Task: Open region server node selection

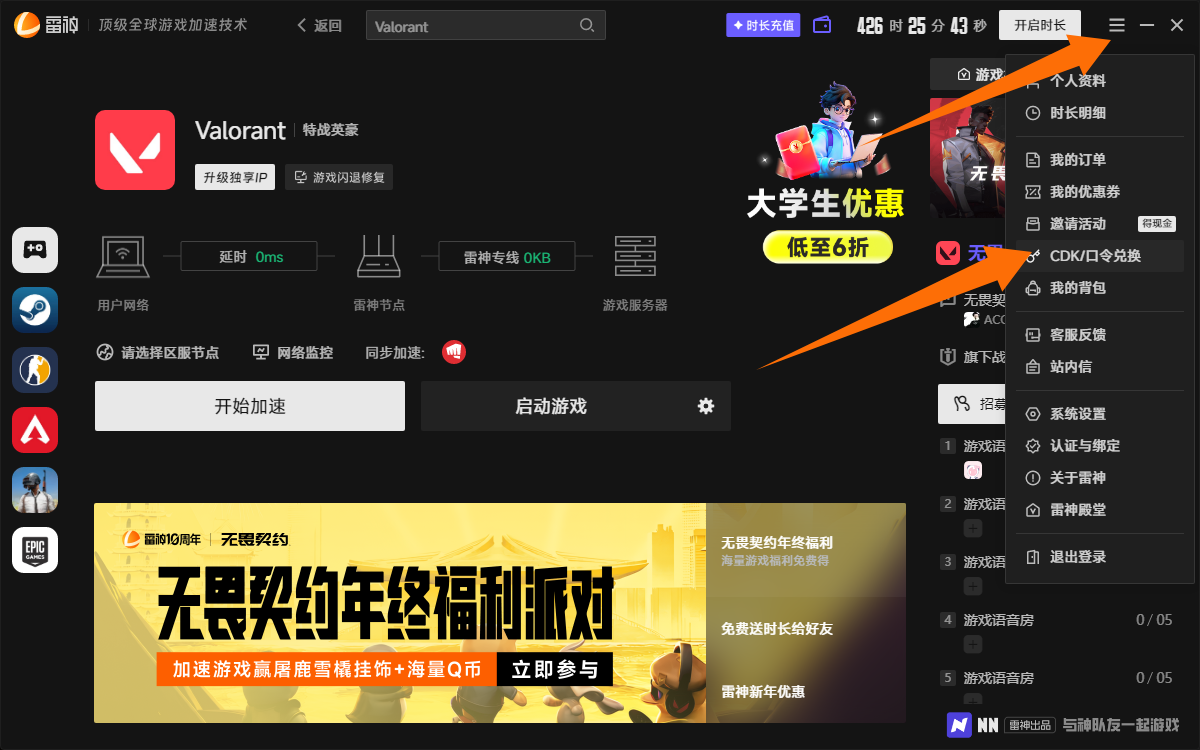Action: point(158,353)
